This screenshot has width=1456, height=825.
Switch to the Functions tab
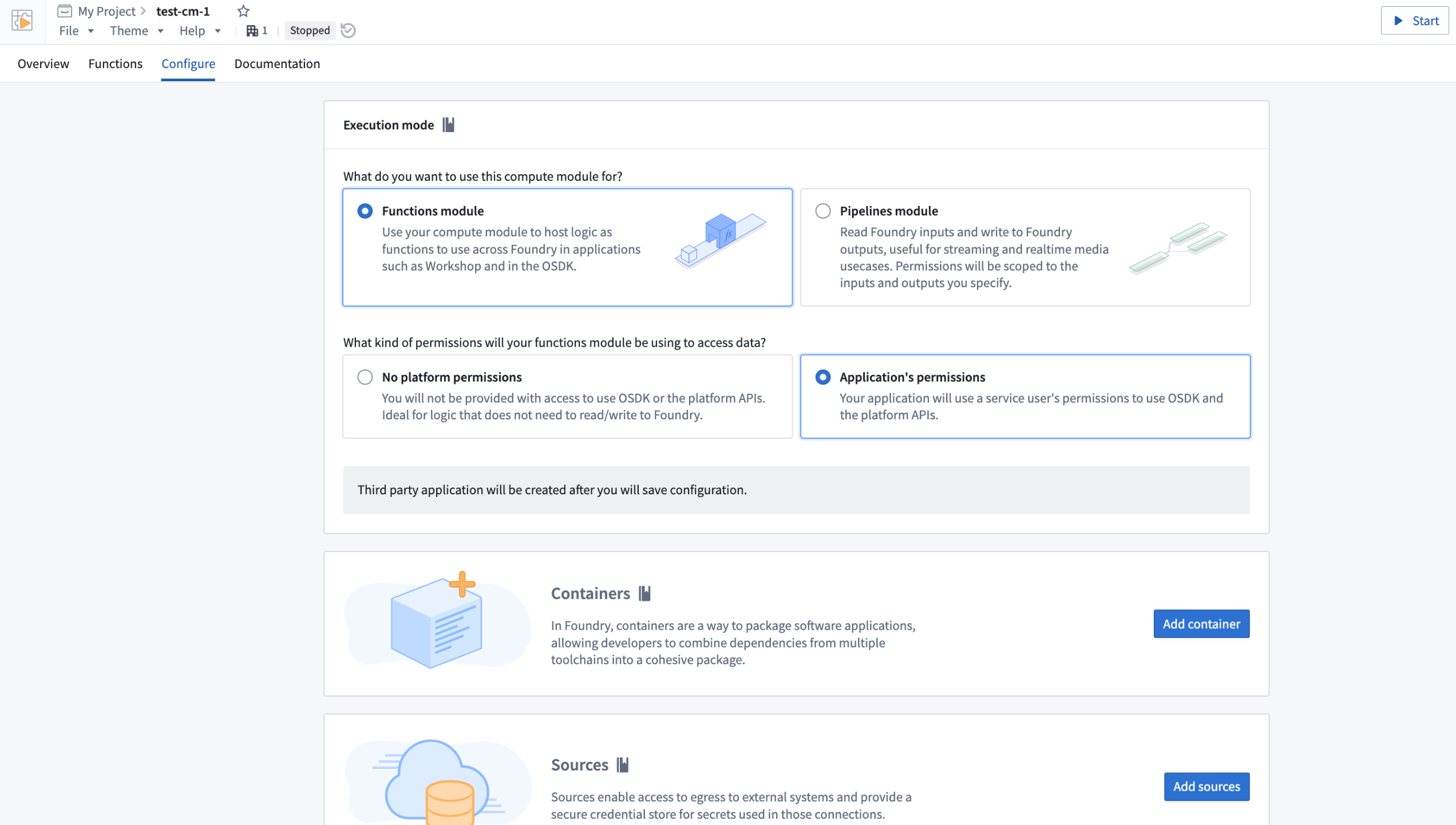pyautogui.click(x=115, y=64)
